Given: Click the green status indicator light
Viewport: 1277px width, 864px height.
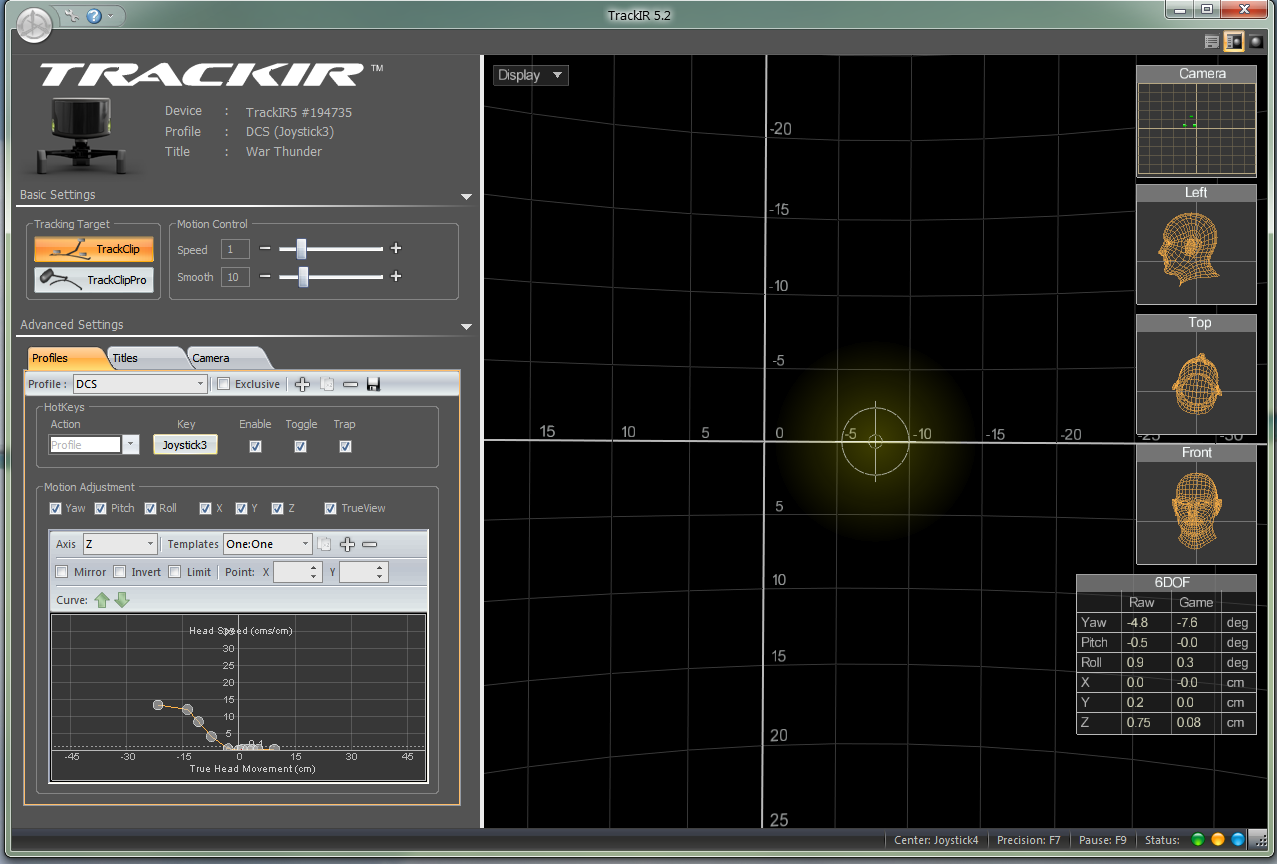Looking at the screenshot, I should click(x=1198, y=840).
